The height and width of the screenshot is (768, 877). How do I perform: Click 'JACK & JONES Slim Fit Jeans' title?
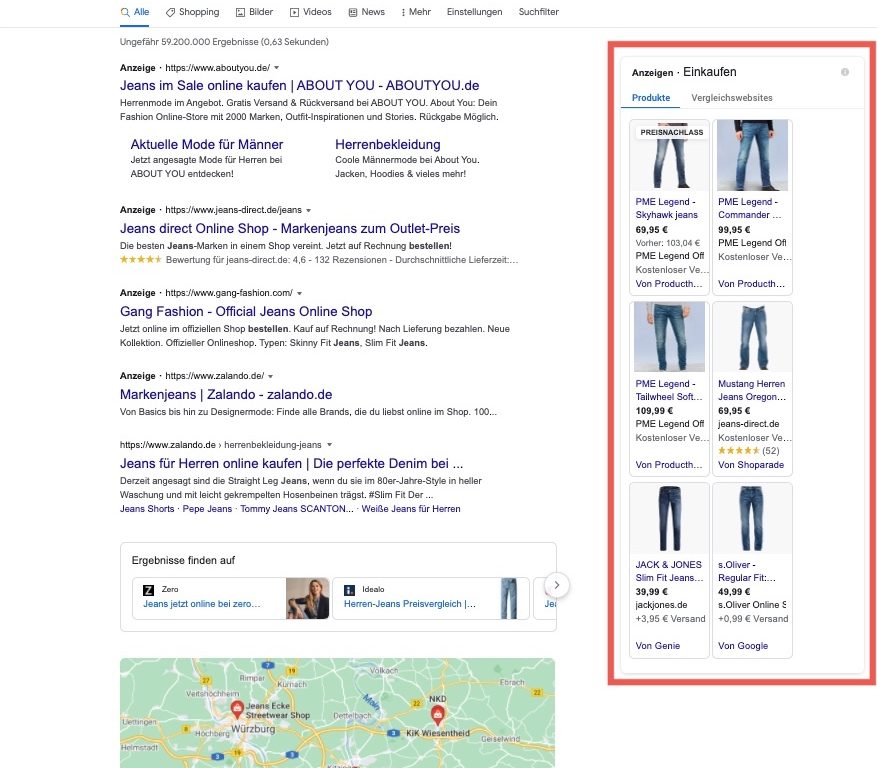pos(669,572)
